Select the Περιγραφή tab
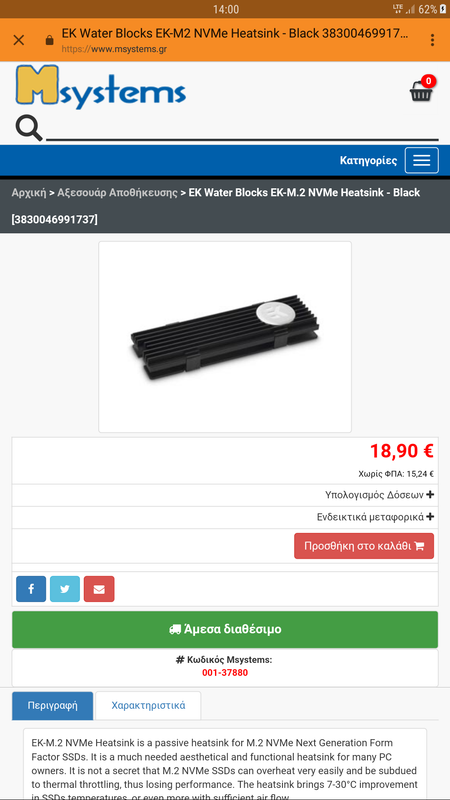 tap(53, 706)
